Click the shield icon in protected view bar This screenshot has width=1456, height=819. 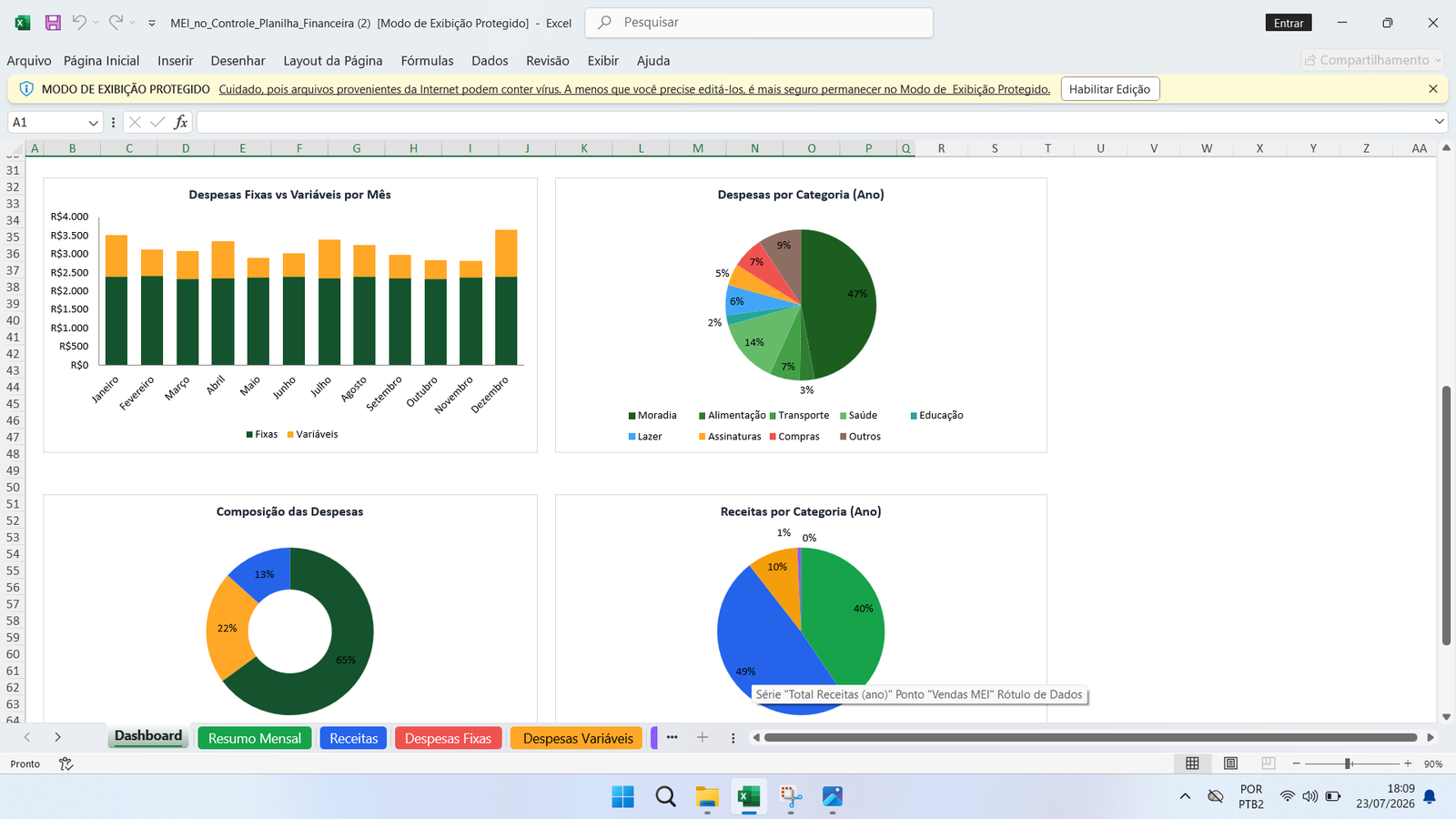pos(25,89)
